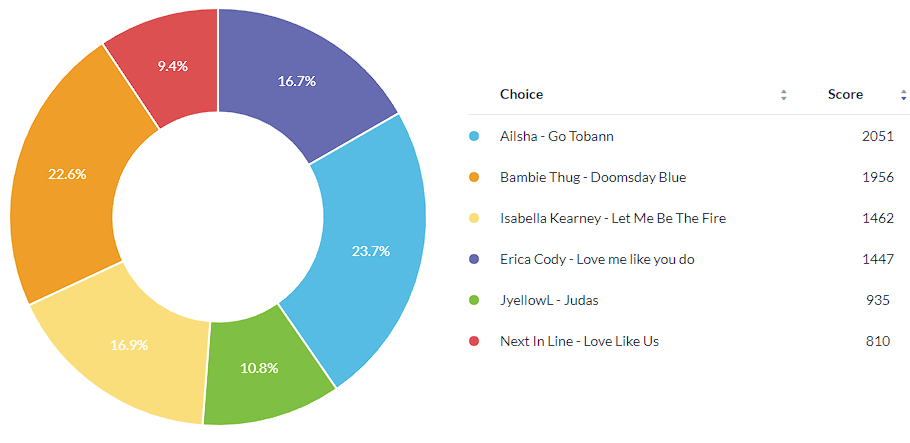Click the JyellowL - Judas entry
The image size is (910, 443).
(x=549, y=300)
